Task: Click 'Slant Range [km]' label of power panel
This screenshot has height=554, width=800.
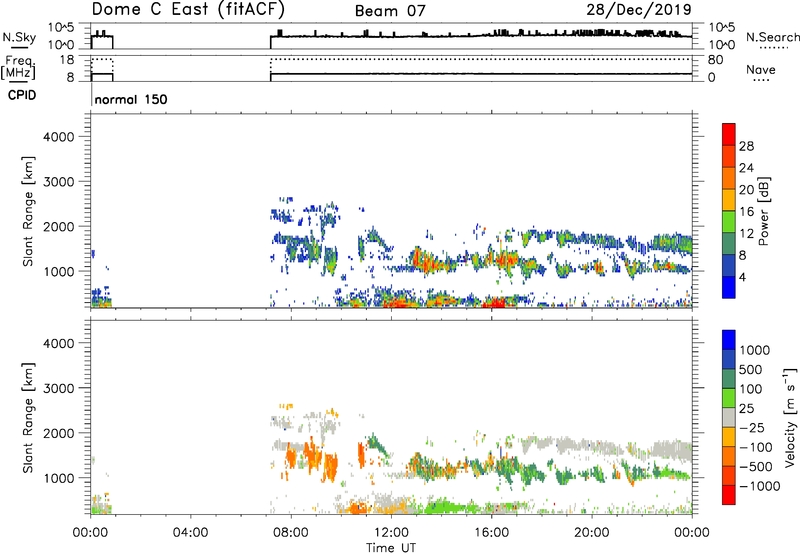Action: [x=28, y=211]
